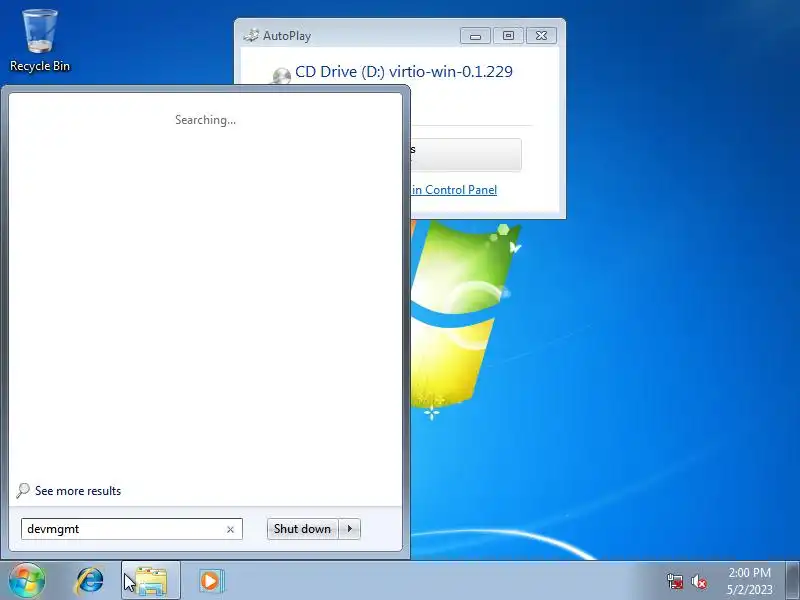This screenshot has width=800, height=600.
Task: Click See more results link
Action: 78,491
